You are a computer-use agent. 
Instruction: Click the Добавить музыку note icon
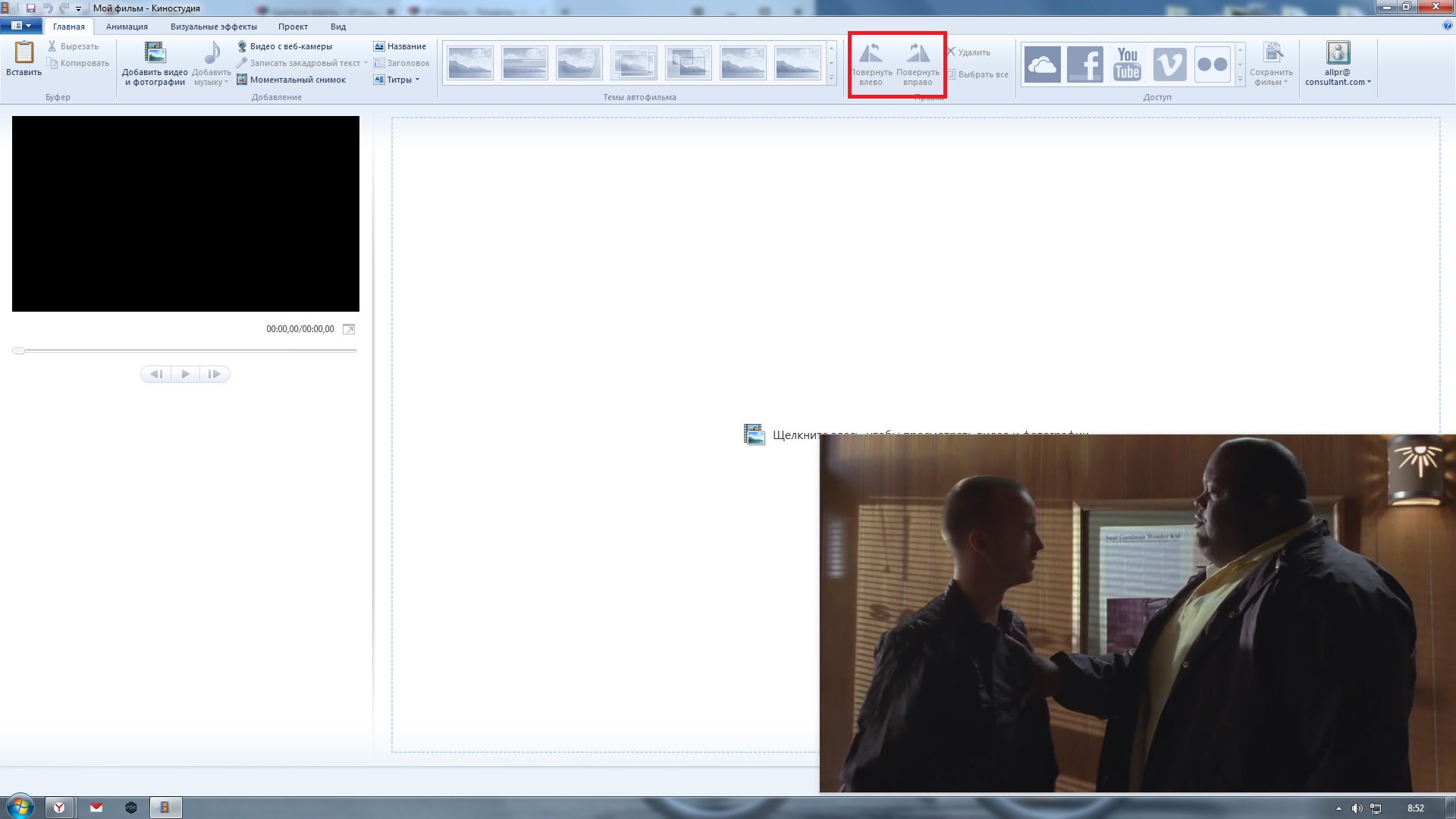(x=212, y=54)
